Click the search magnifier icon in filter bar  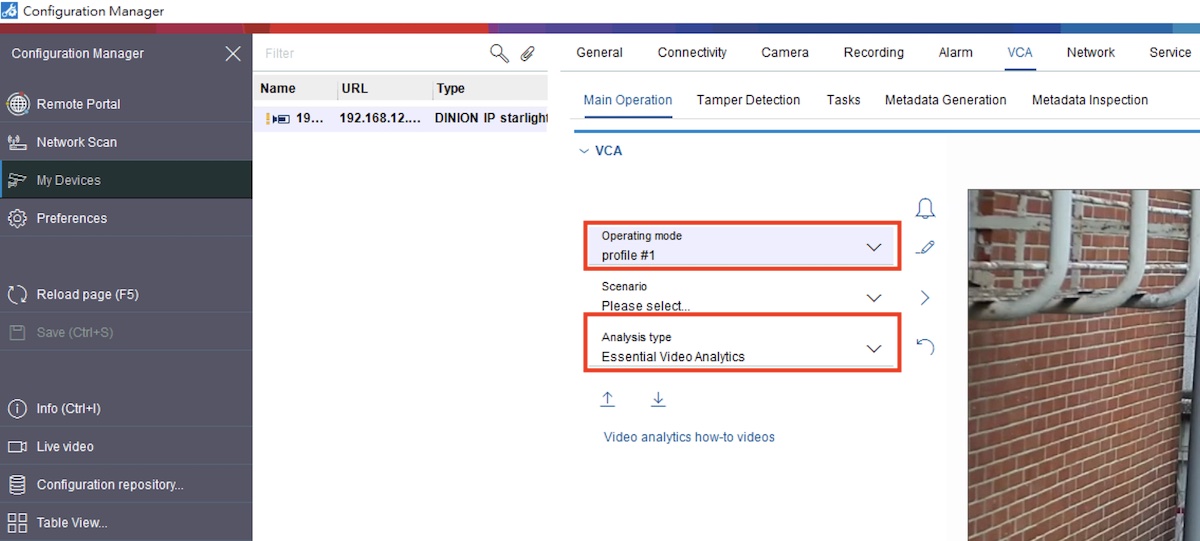(x=498, y=53)
